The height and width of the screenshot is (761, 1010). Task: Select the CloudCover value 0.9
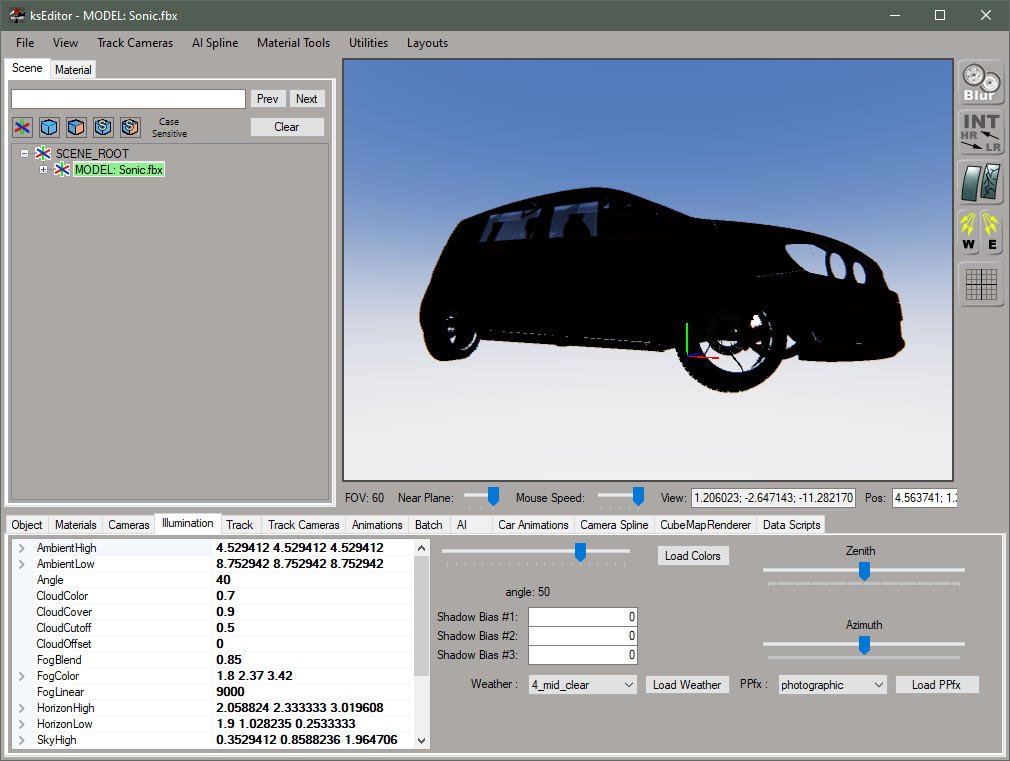pyautogui.click(x=225, y=612)
